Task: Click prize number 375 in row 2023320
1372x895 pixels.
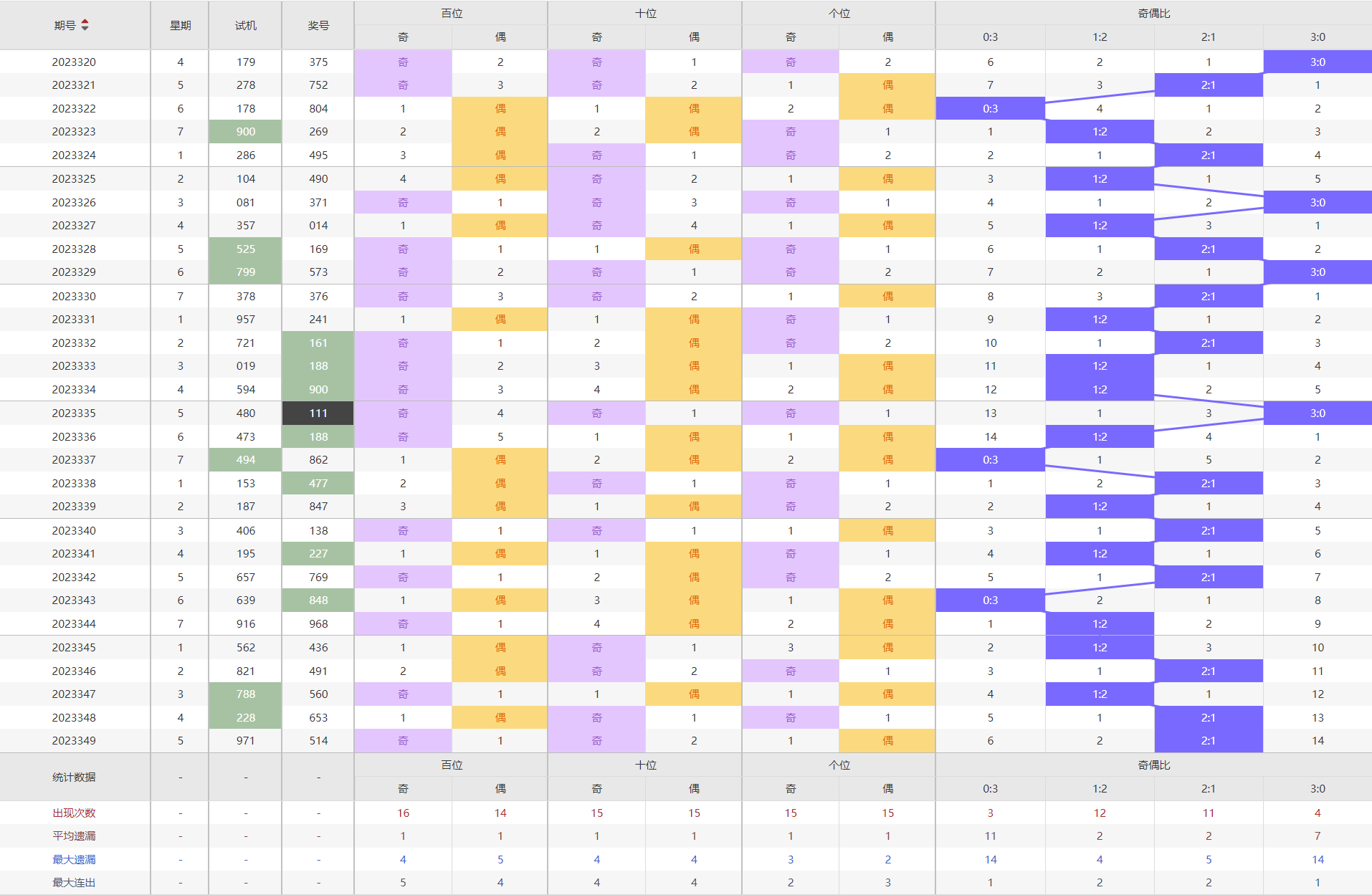Action: (x=318, y=62)
